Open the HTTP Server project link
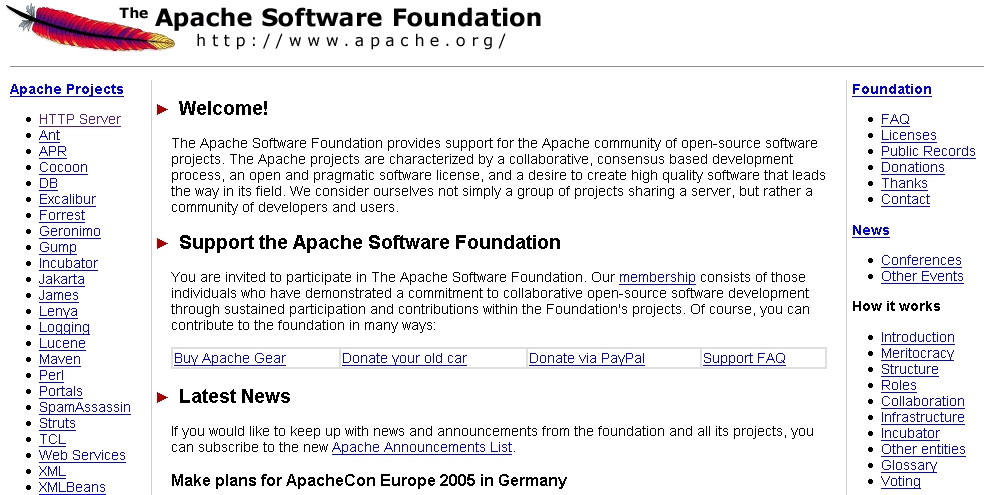 (80, 119)
